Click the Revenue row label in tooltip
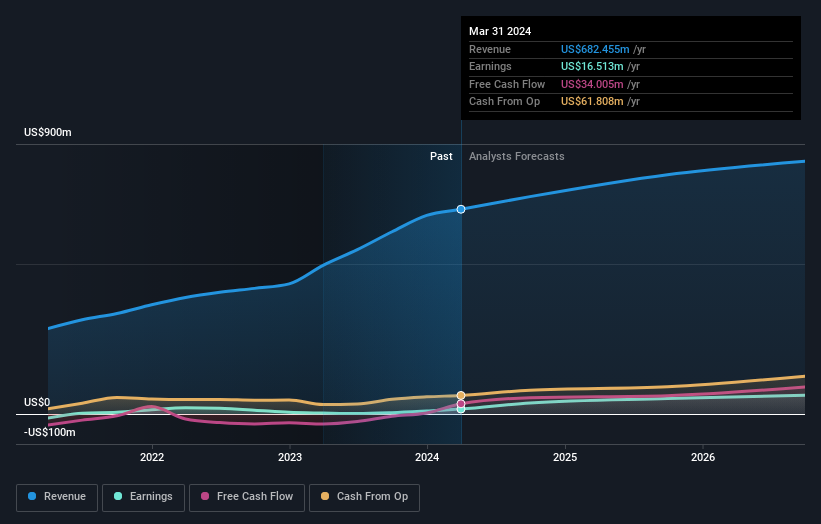Screen dimensions: 821x524 point(490,49)
